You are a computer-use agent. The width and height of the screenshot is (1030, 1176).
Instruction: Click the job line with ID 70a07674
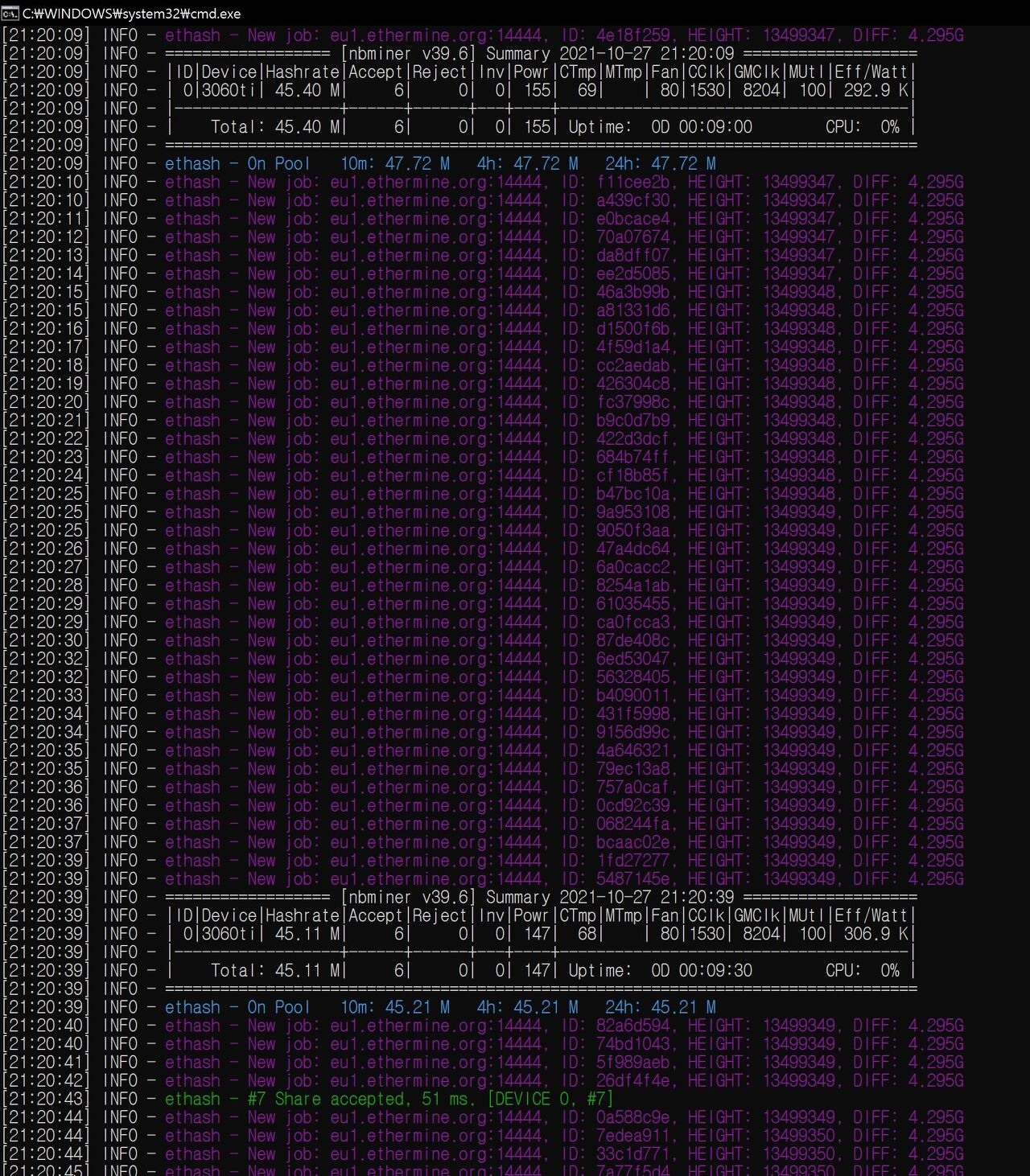(x=483, y=237)
